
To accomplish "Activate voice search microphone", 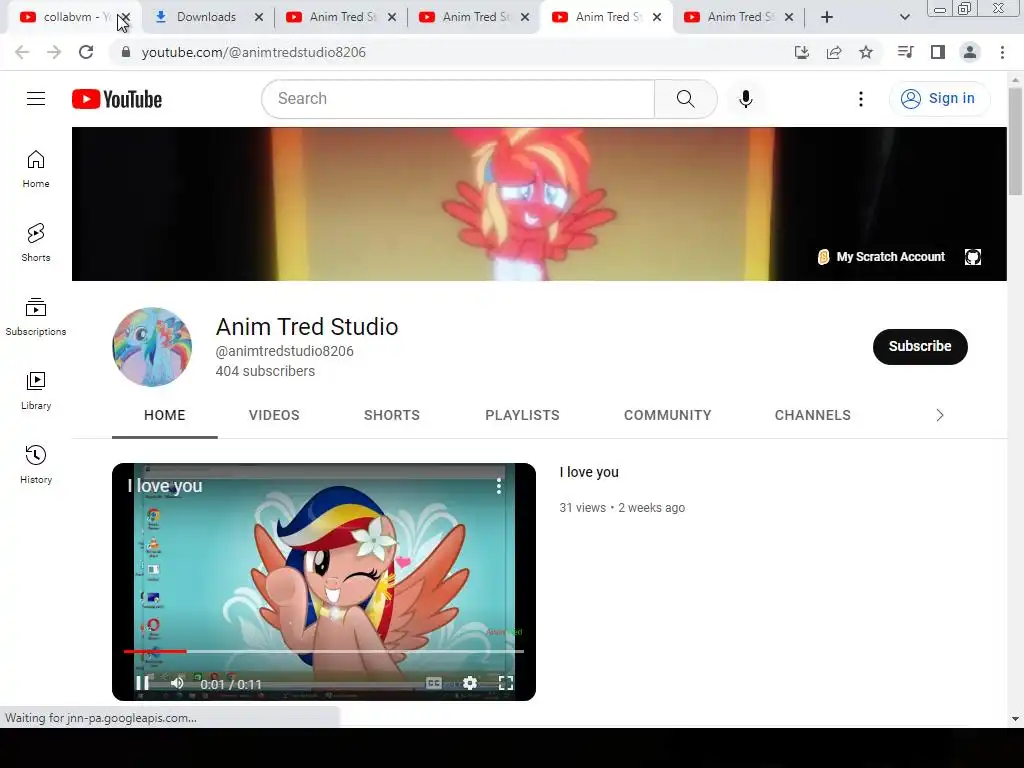I will pyautogui.click(x=746, y=99).
